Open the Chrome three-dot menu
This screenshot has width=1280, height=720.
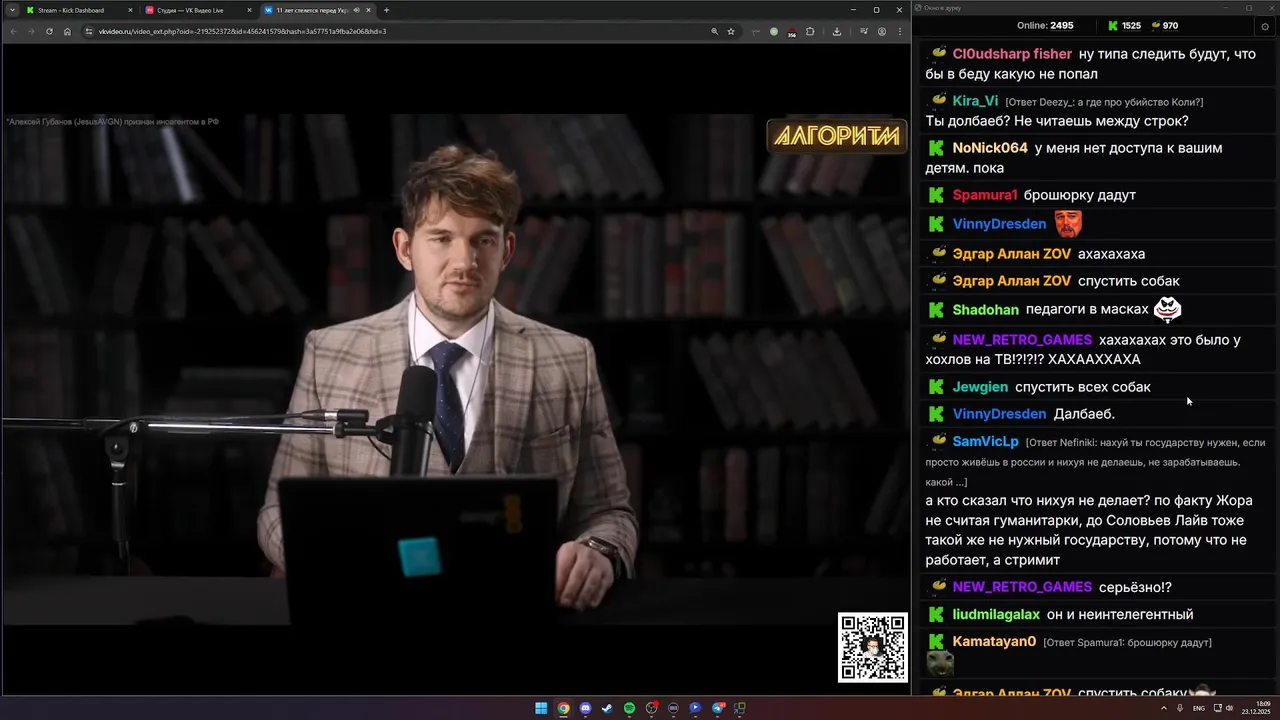900,31
